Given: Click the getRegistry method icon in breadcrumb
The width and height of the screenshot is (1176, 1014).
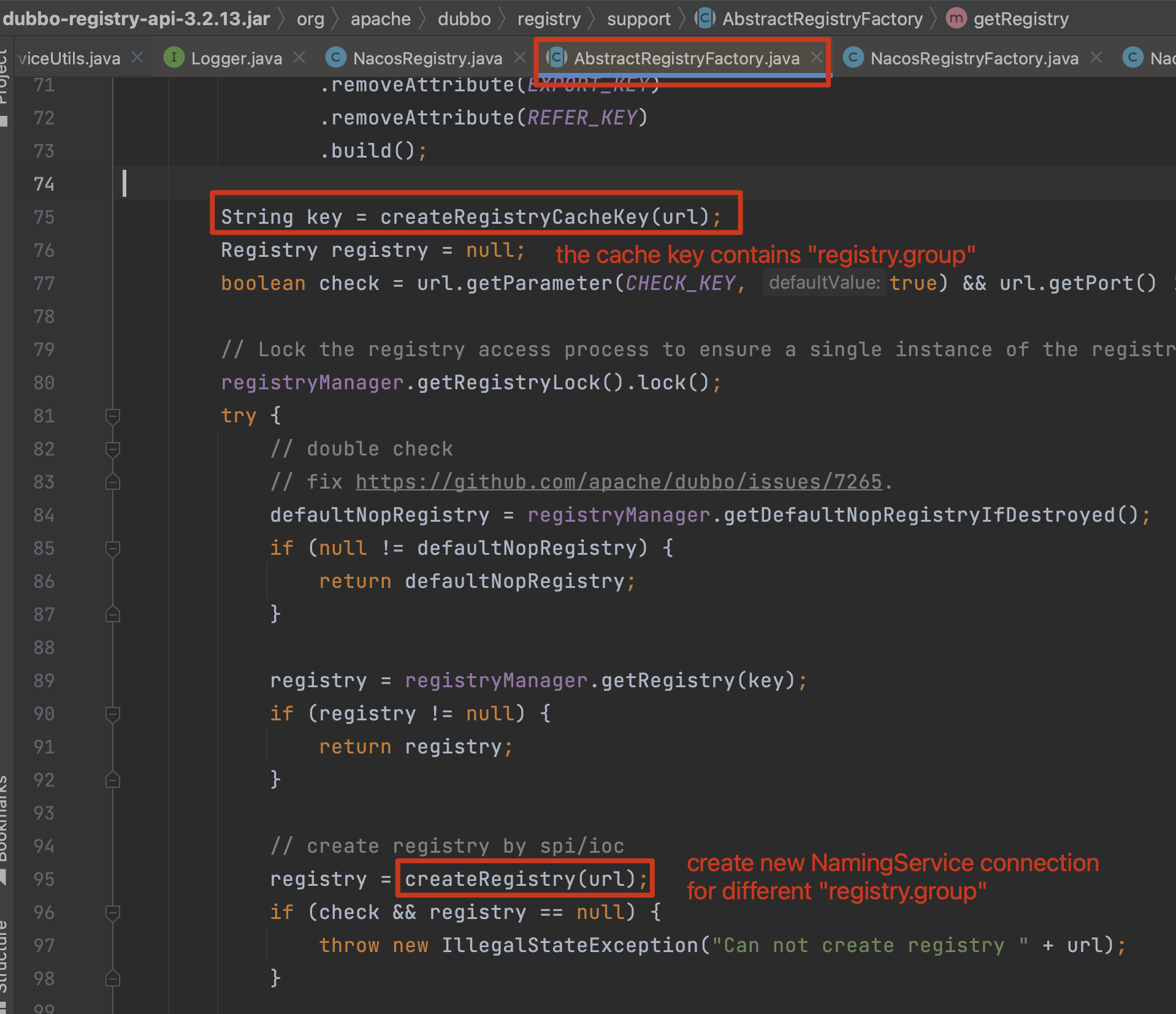Looking at the screenshot, I should (956, 18).
